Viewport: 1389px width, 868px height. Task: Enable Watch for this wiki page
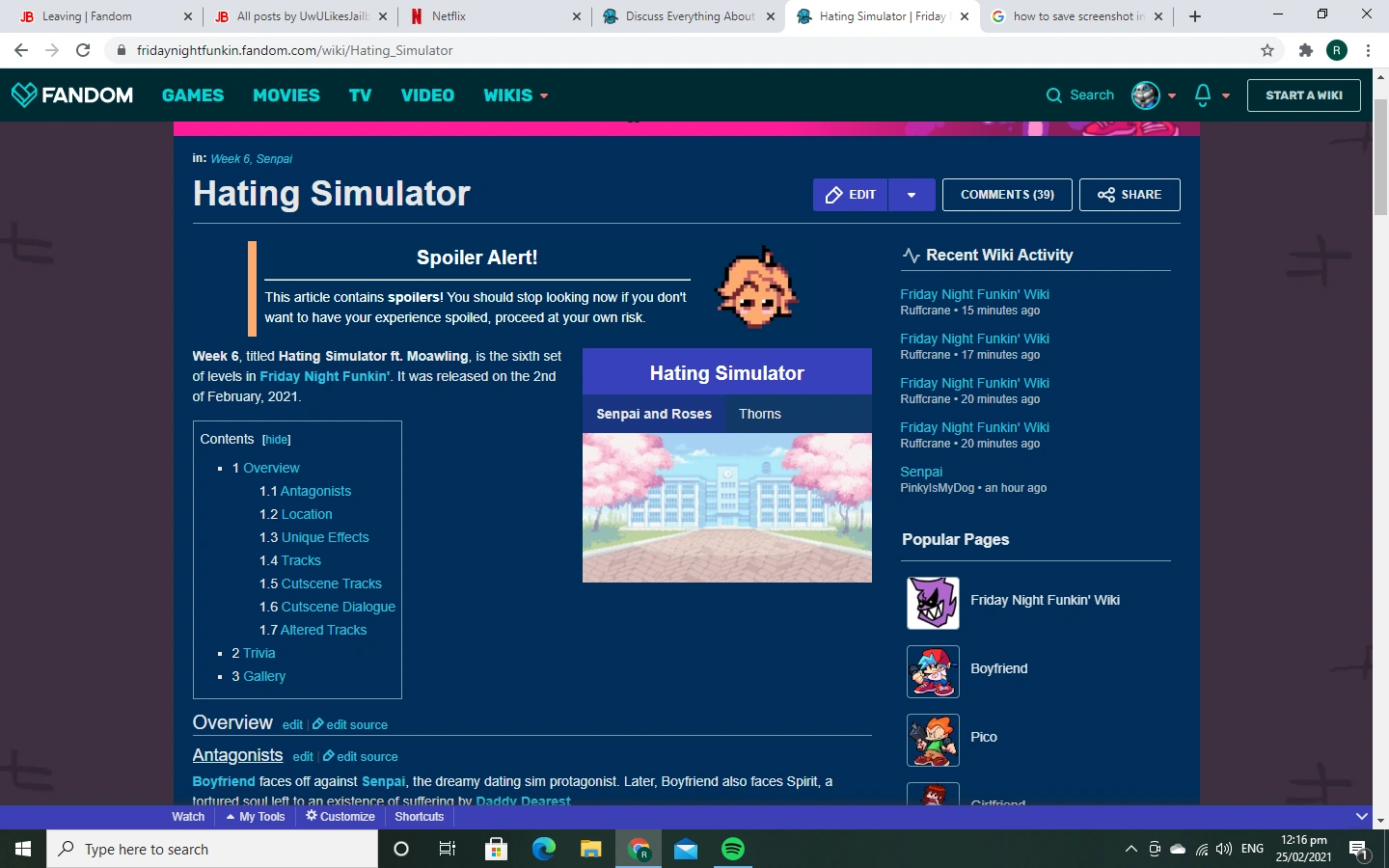pyautogui.click(x=187, y=816)
